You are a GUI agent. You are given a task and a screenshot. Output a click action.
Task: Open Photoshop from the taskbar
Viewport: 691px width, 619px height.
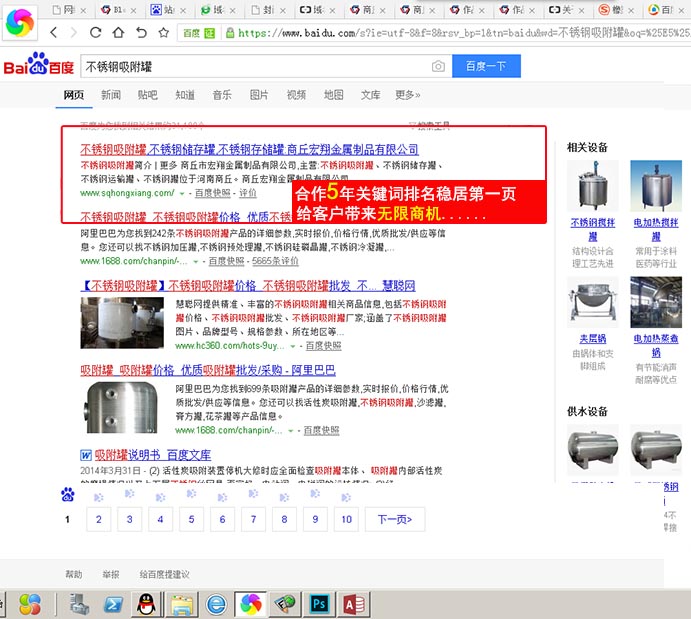tap(319, 604)
